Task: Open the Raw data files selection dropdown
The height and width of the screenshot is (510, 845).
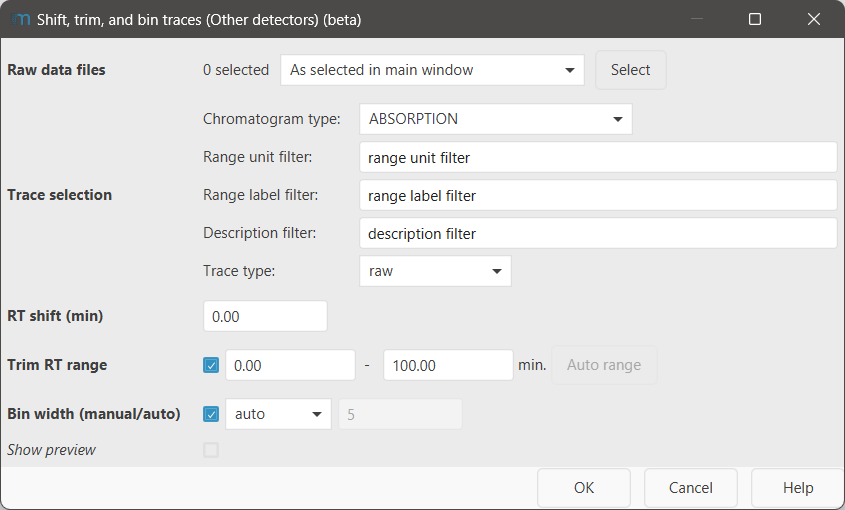Action: 432,70
